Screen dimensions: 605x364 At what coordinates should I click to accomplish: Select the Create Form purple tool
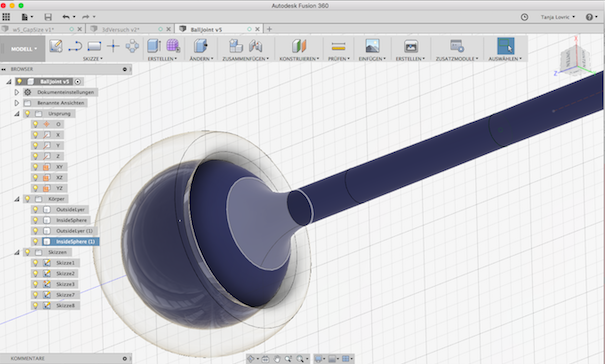[173, 46]
